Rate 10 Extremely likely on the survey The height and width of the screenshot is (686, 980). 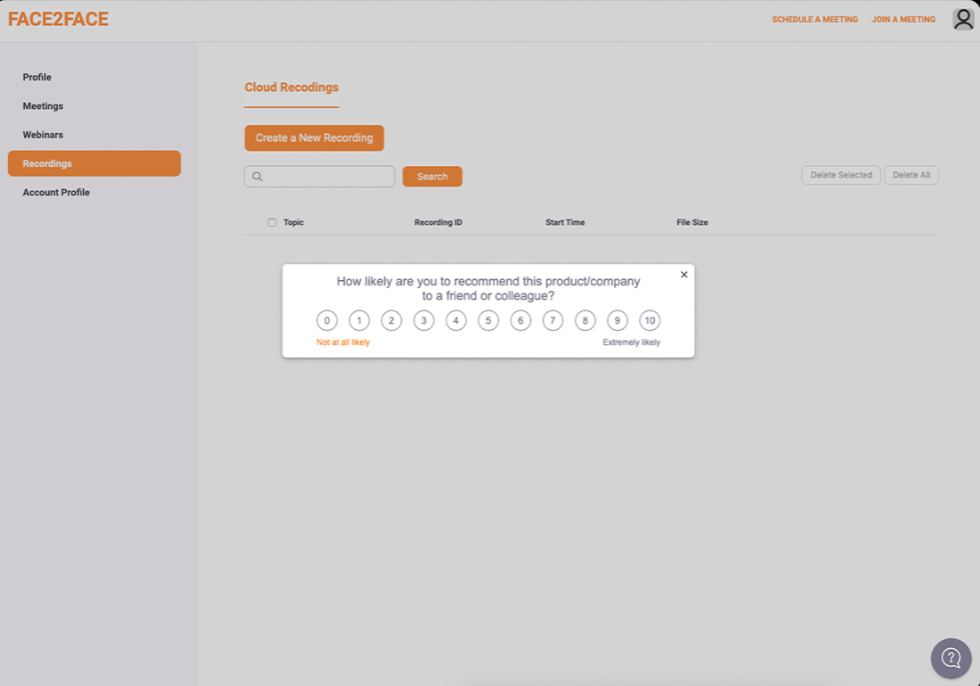click(x=650, y=320)
